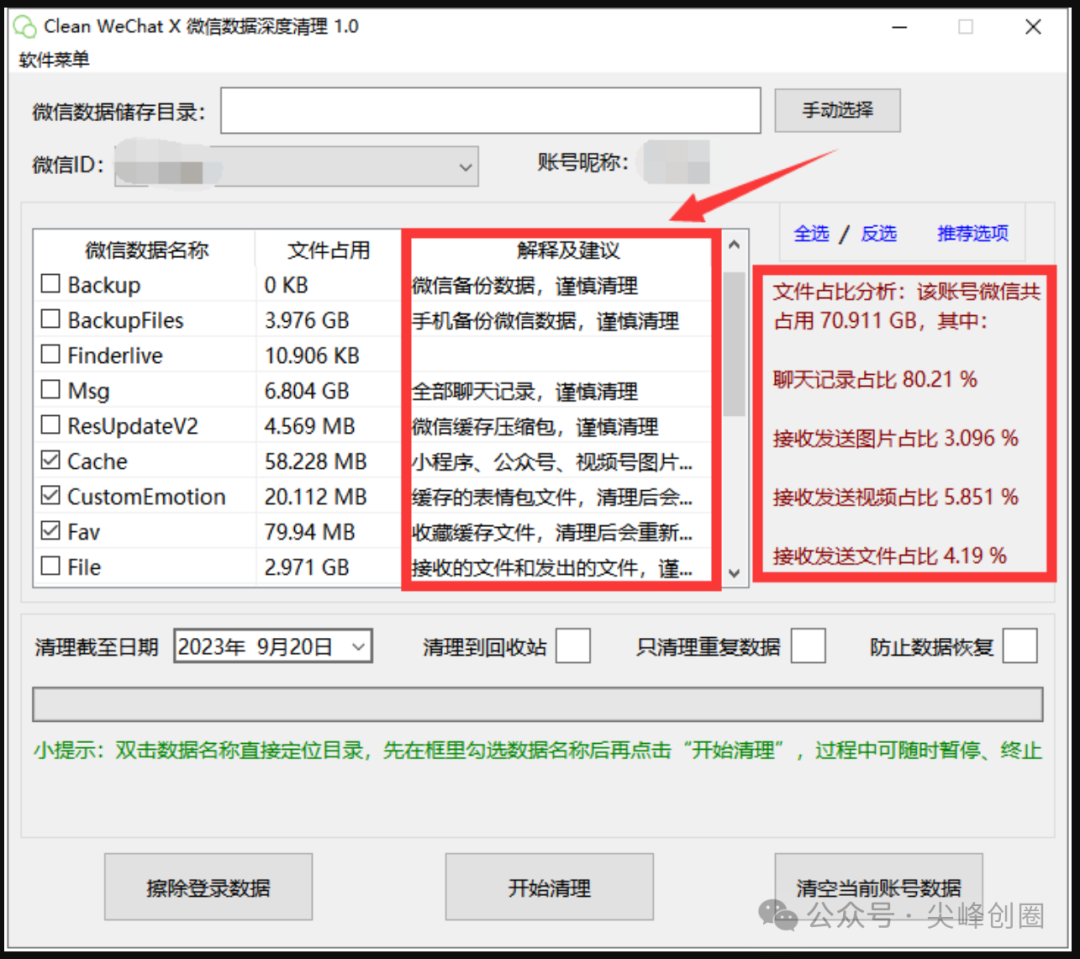Close the Clean WeChat X window
Image resolution: width=1080 pixels, height=959 pixels.
tap(1032, 27)
